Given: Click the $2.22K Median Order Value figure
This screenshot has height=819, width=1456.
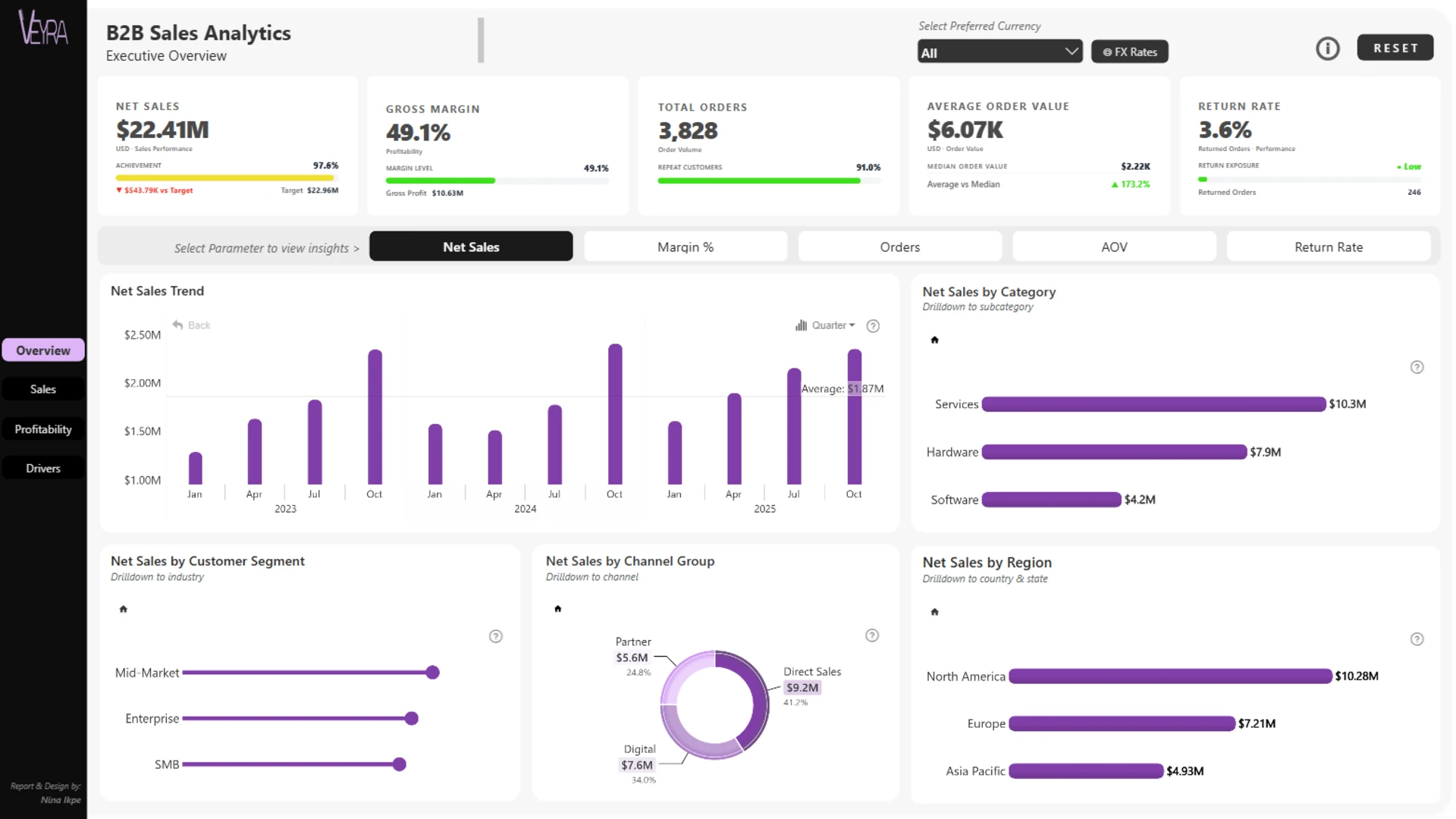Looking at the screenshot, I should (x=1135, y=166).
